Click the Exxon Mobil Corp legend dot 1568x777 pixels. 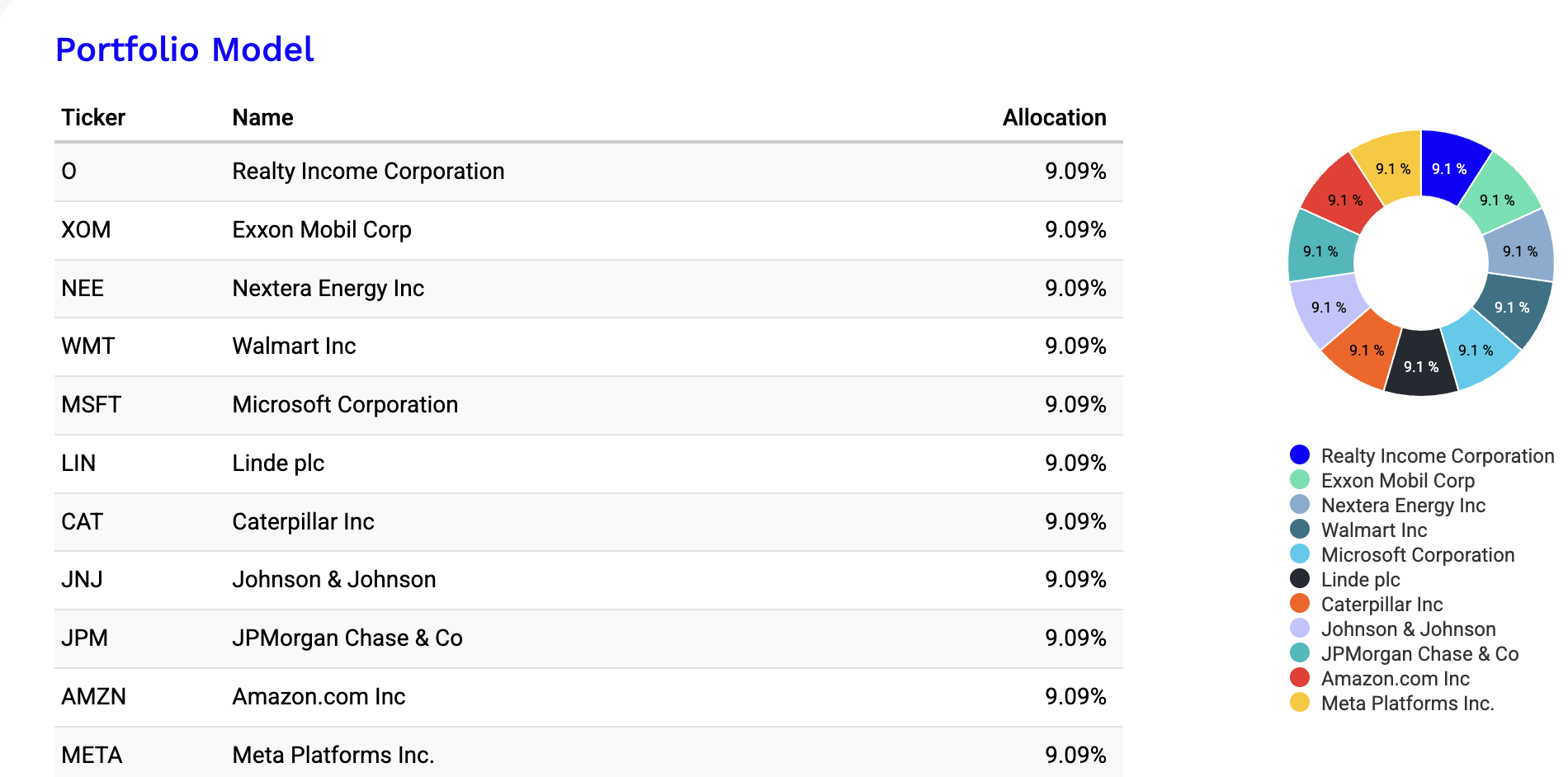coord(1300,479)
